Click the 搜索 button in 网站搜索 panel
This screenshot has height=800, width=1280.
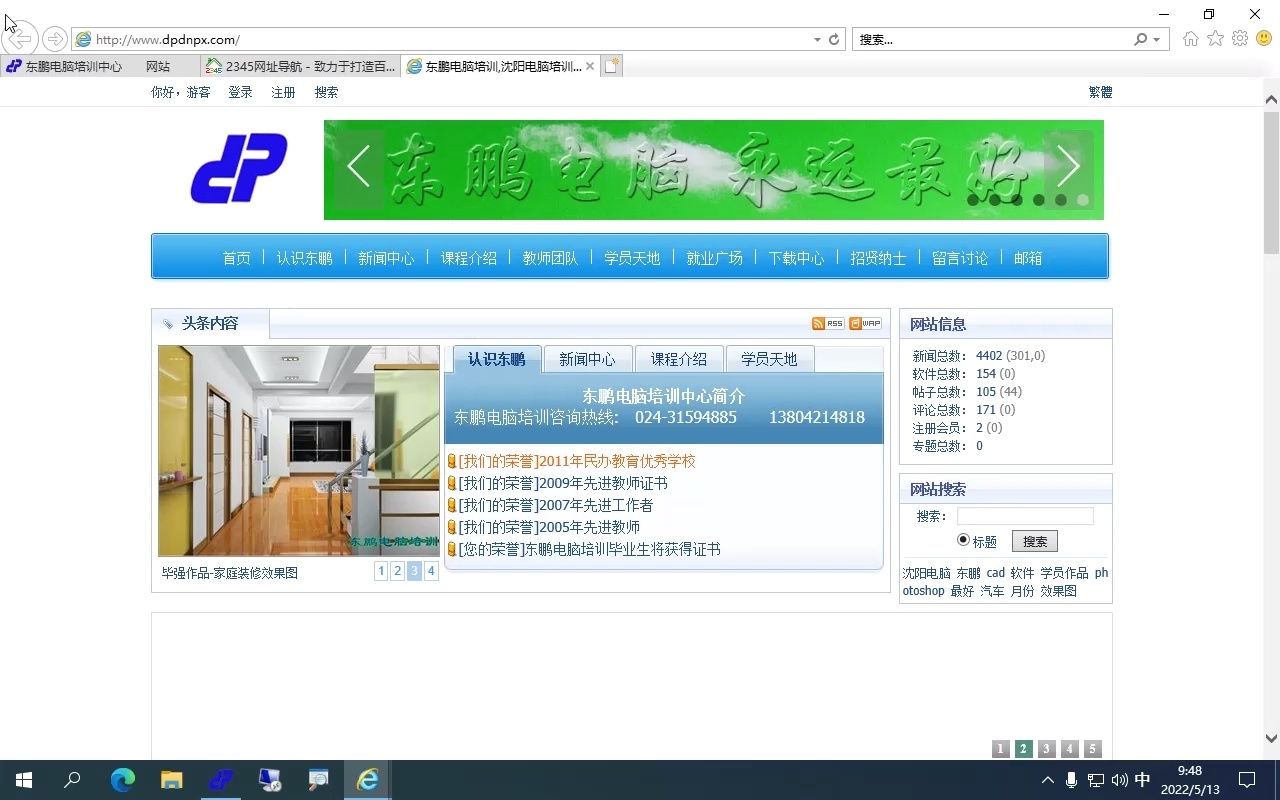click(x=1034, y=541)
